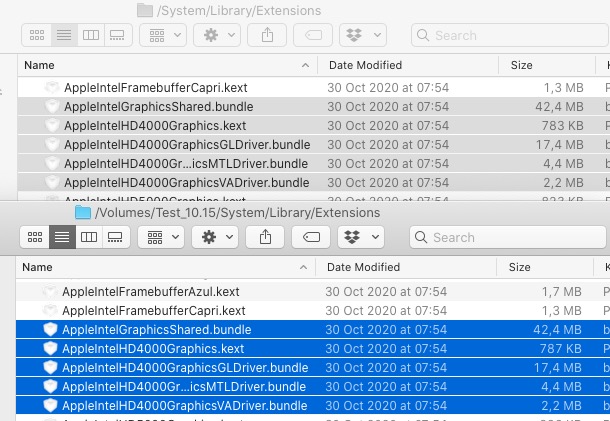The image size is (610, 421).
Task: Select AppleIntelHD4000GraphicsVADriver.bundle in top window
Action: pyautogui.click(x=314, y=183)
